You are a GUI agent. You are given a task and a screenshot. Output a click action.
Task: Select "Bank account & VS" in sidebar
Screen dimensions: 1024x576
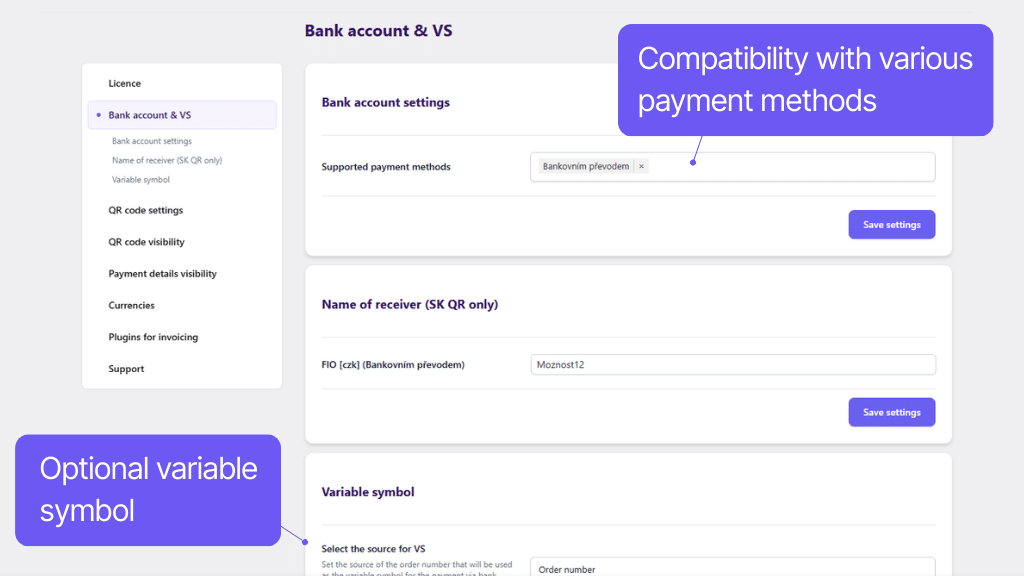click(x=149, y=114)
